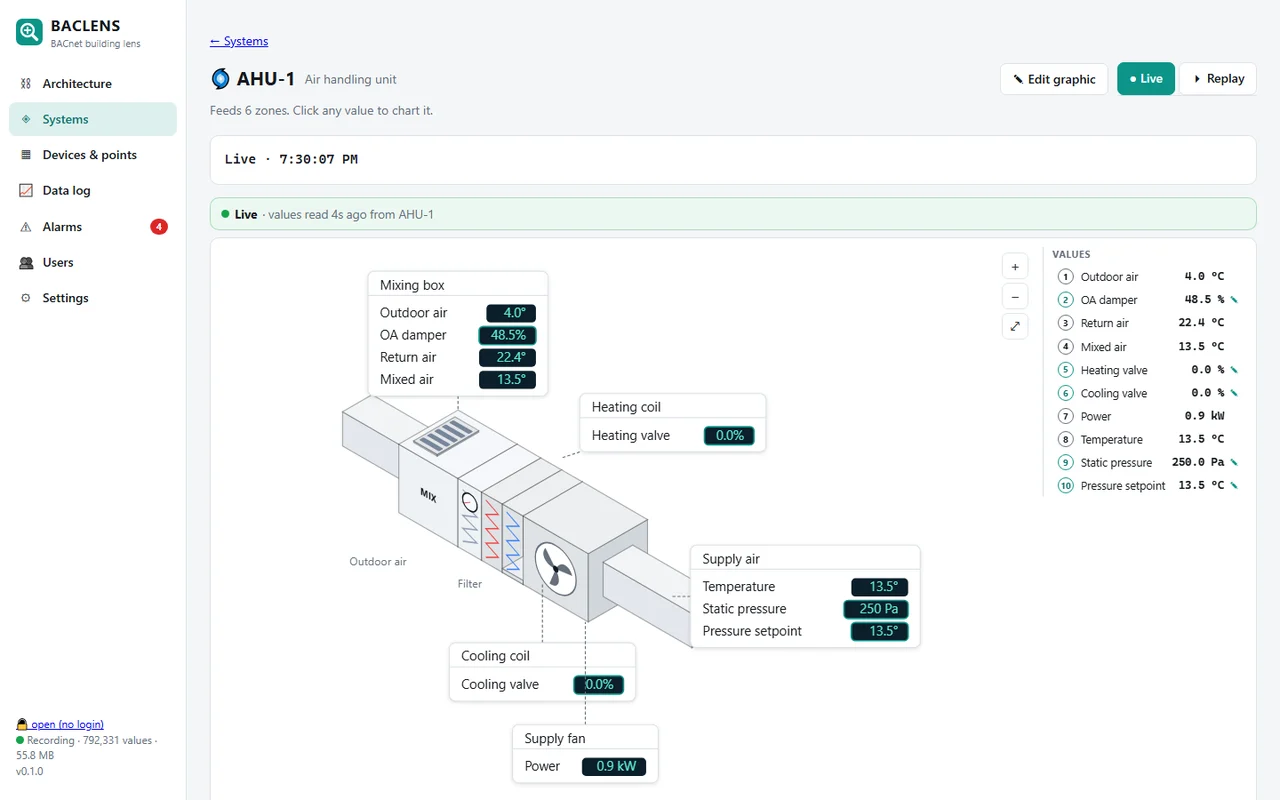Viewport: 1280px width, 800px height.
Task: Click the open (no login) link
Action: tap(60, 724)
